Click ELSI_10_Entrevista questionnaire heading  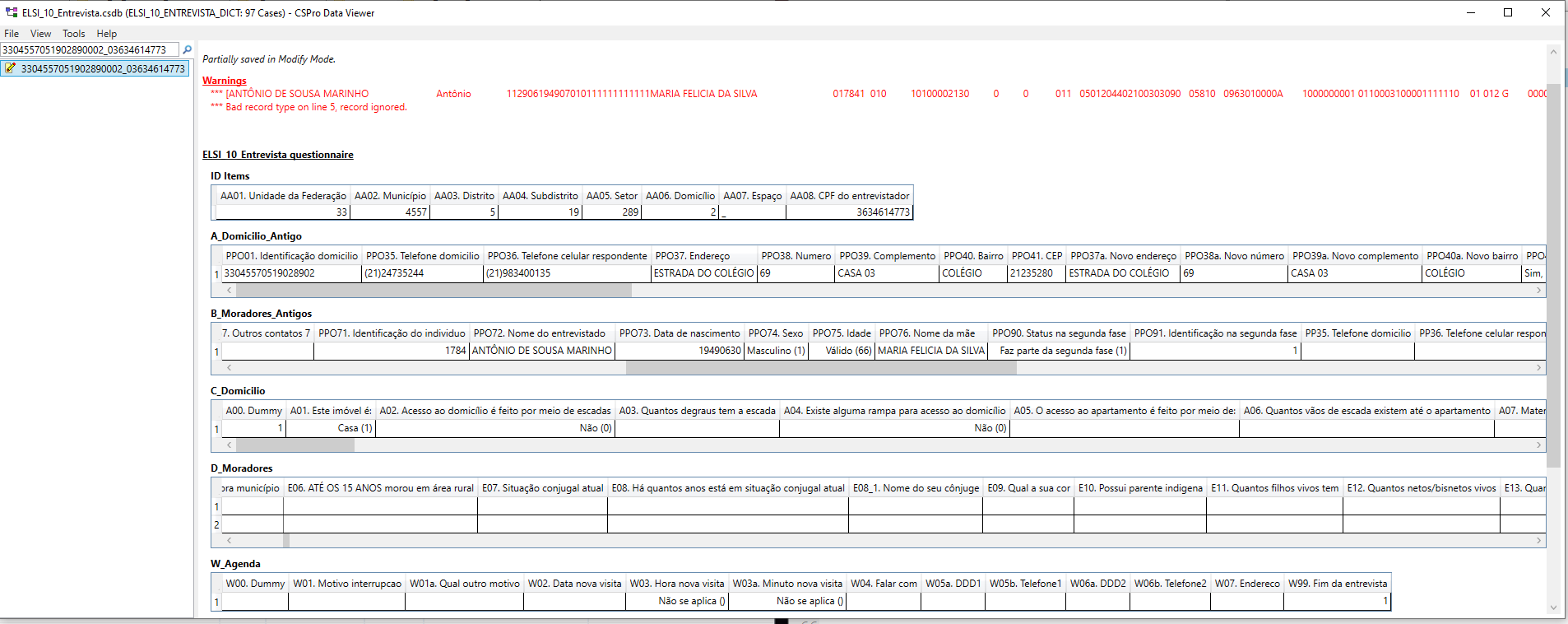[278, 155]
